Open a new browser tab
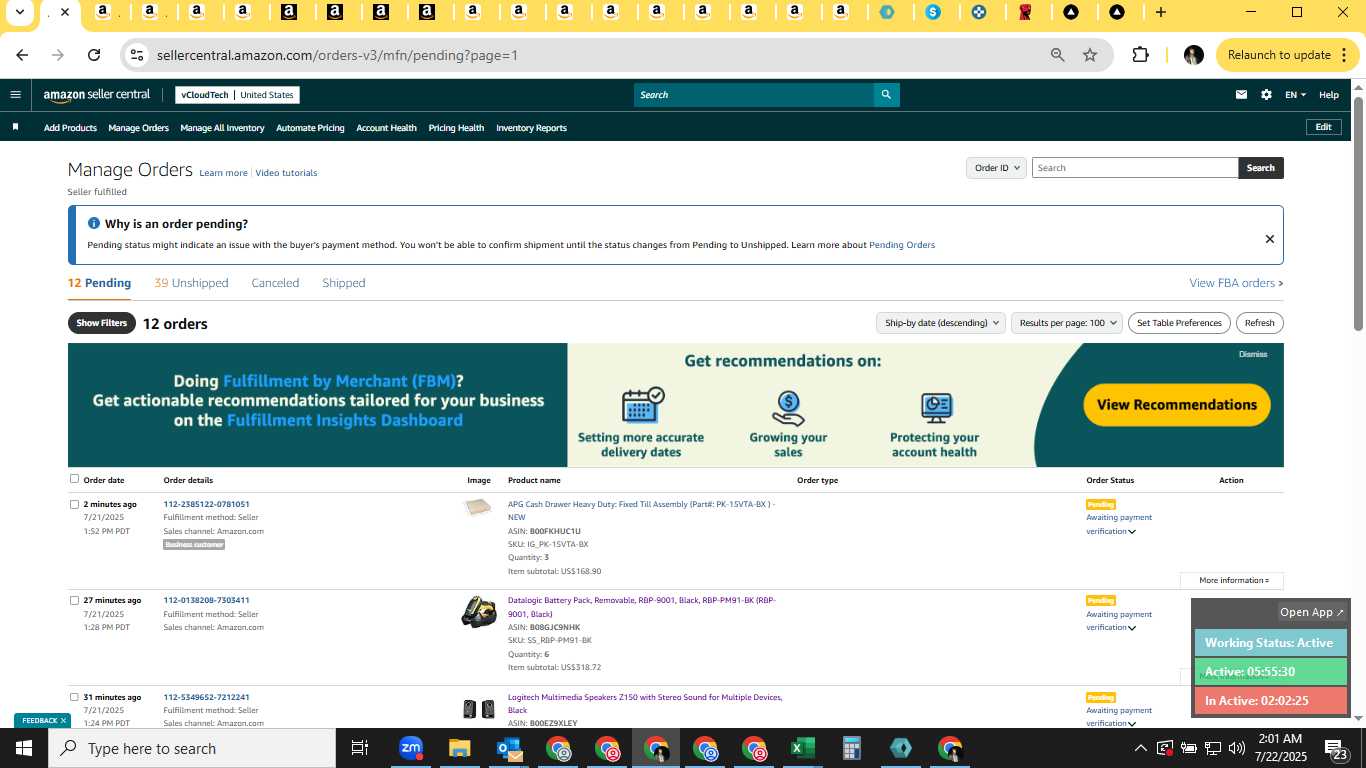Image resolution: width=1366 pixels, height=768 pixels. [x=1160, y=12]
